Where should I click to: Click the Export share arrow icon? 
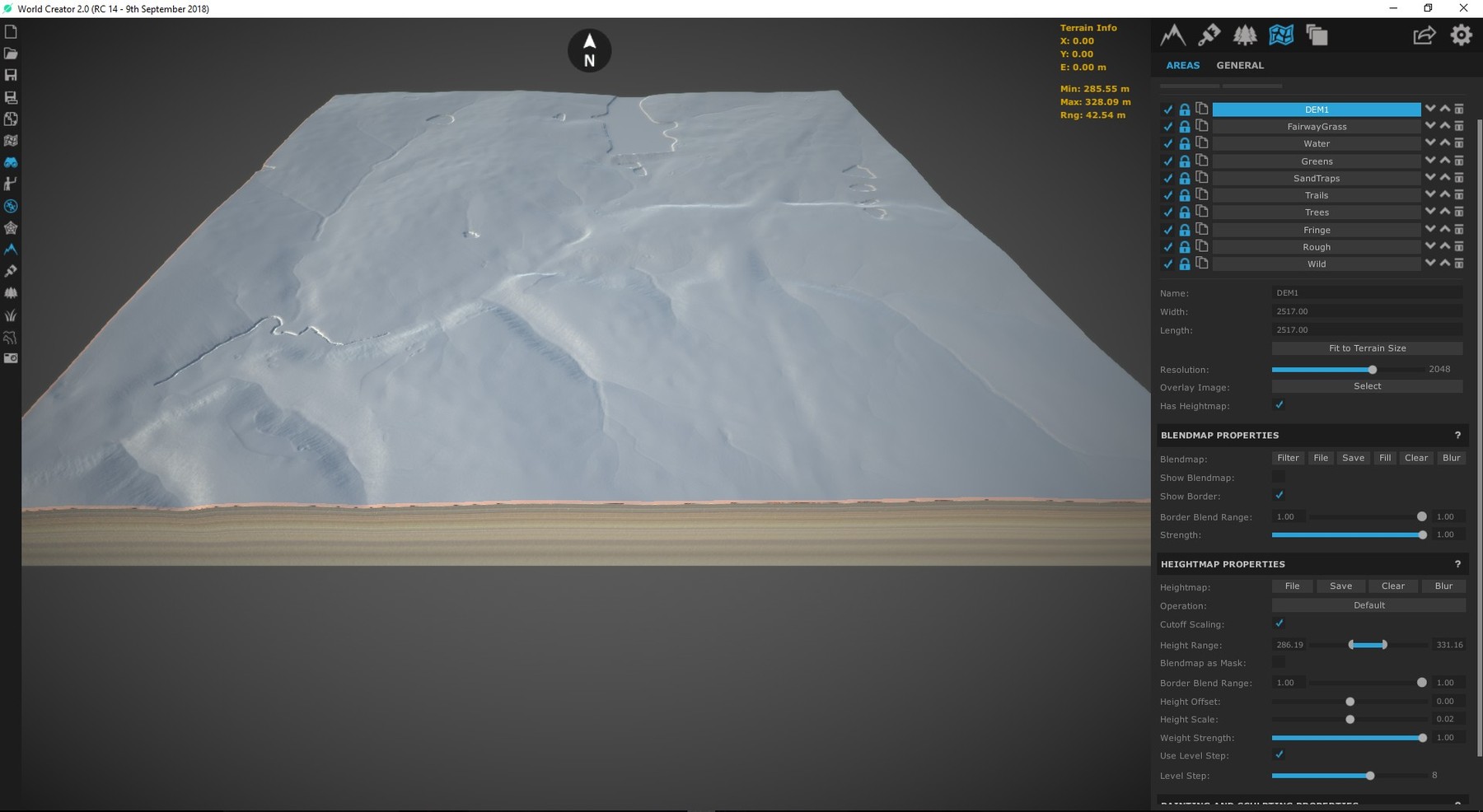point(1425,35)
